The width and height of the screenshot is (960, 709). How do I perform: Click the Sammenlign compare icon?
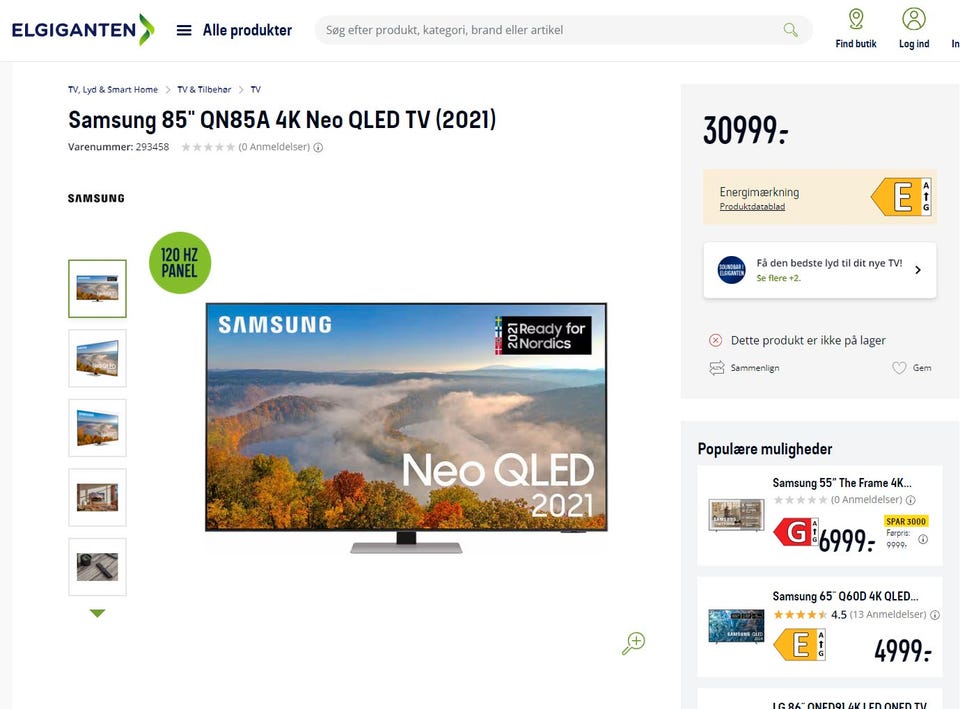pos(716,368)
